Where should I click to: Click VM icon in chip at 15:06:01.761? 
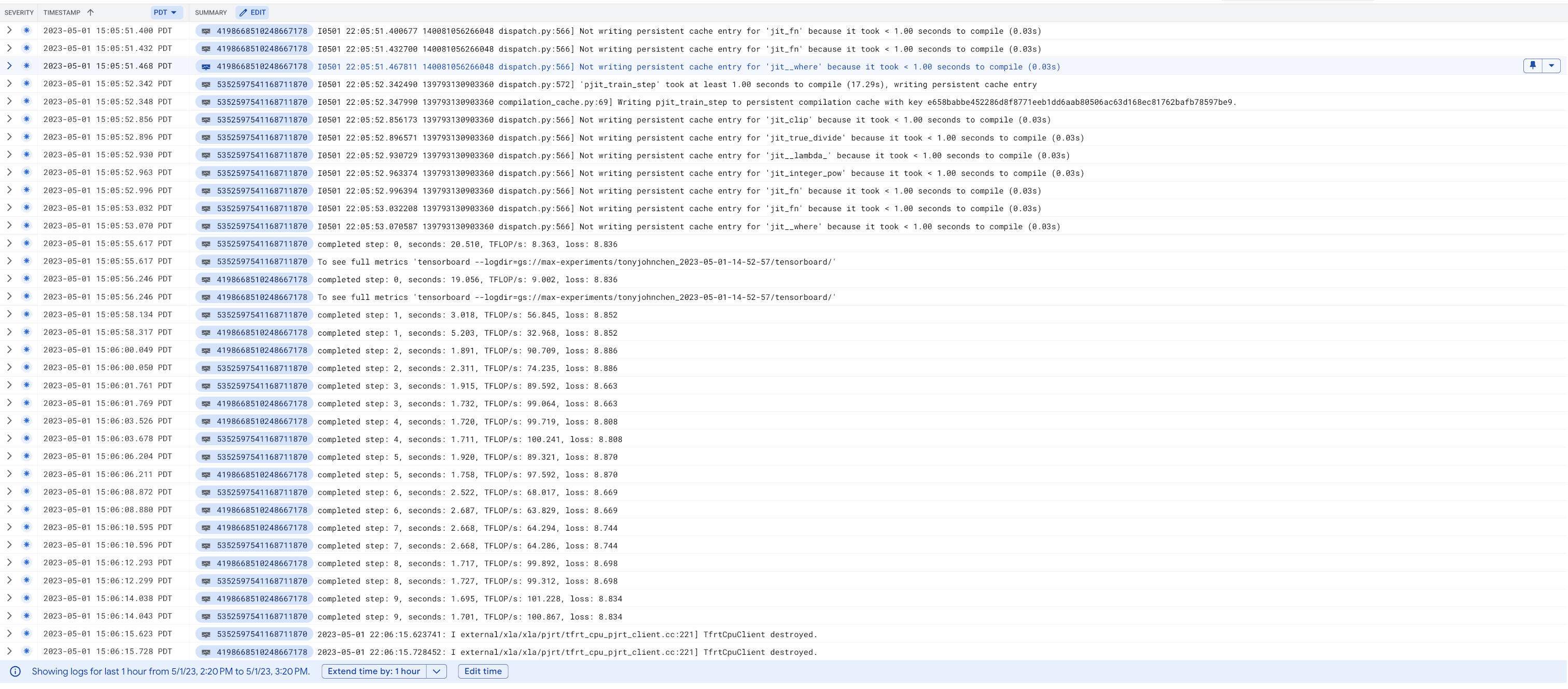pyautogui.click(x=206, y=385)
